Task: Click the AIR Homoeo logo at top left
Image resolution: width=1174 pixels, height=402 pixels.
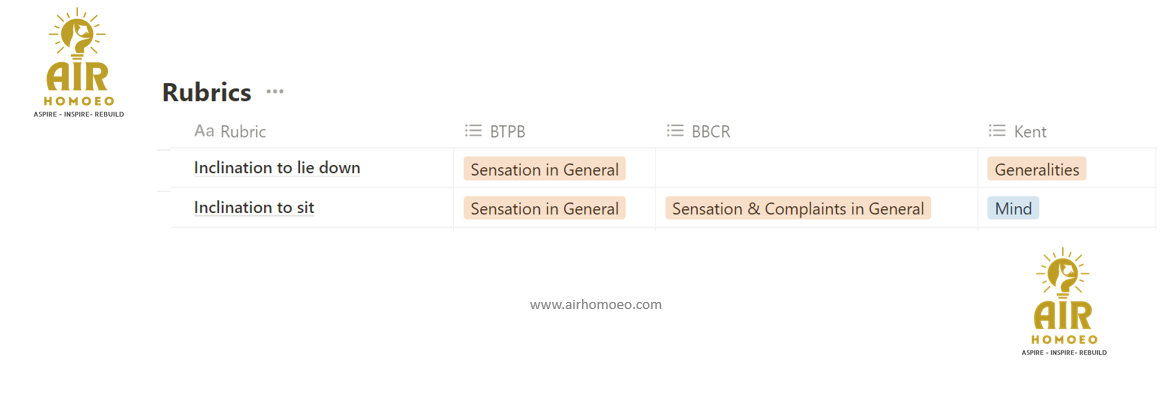Action: [80, 63]
